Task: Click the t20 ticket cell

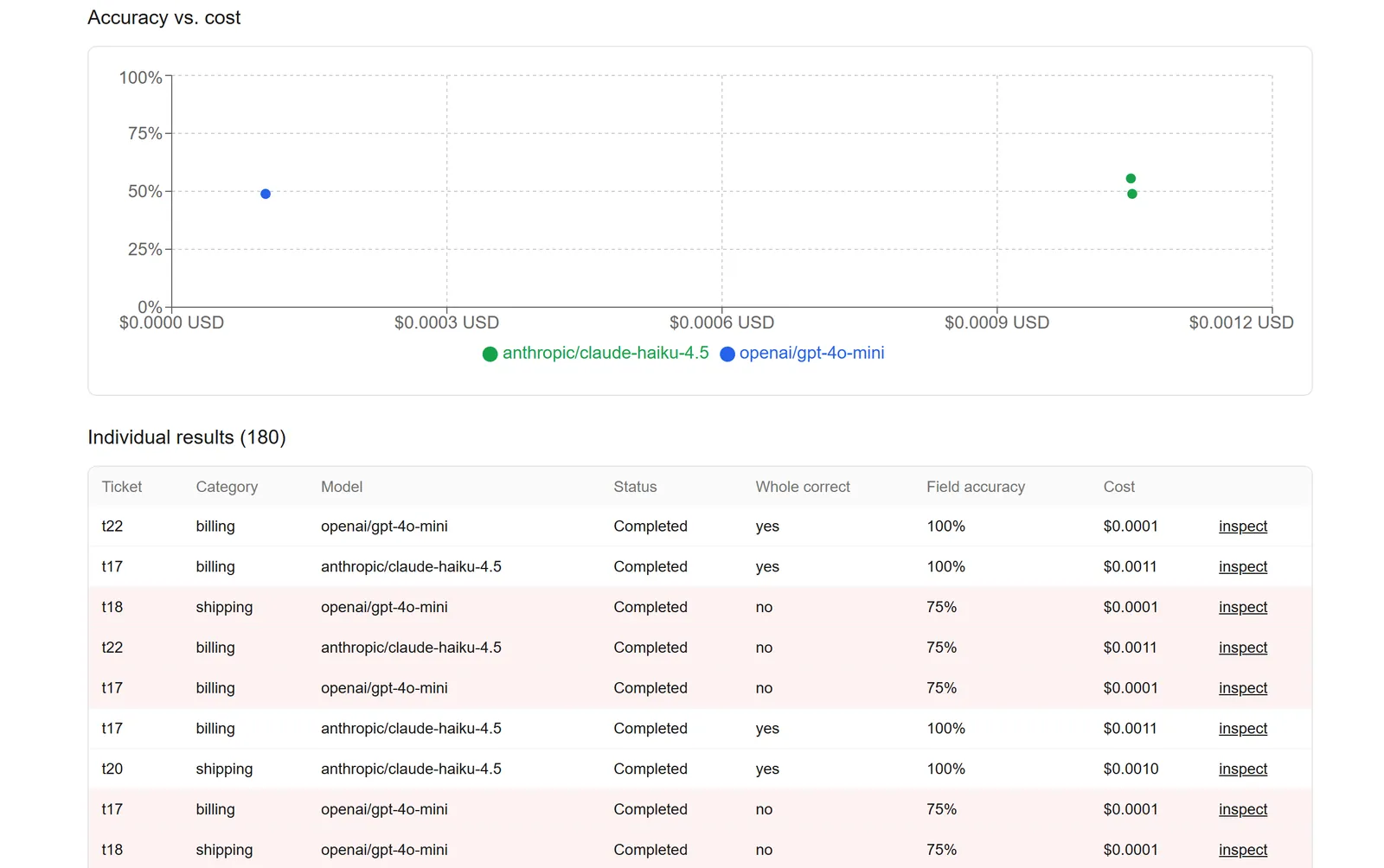Action: pyautogui.click(x=112, y=769)
